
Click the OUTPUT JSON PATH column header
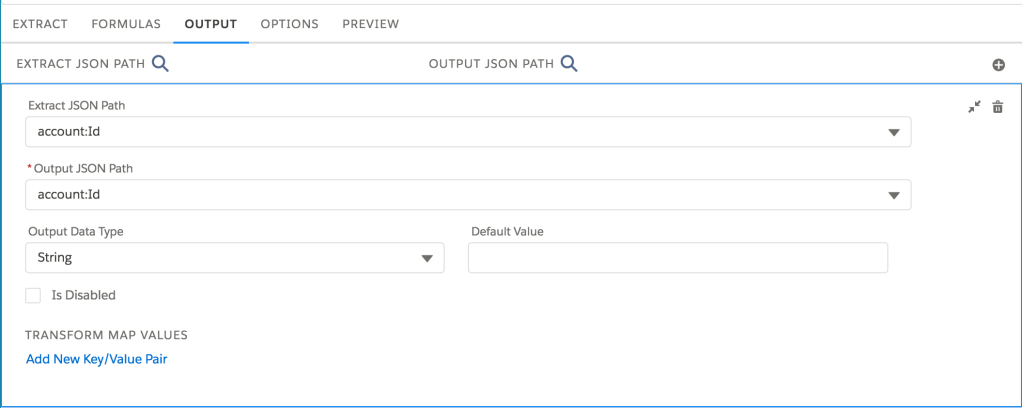pyautogui.click(x=491, y=64)
